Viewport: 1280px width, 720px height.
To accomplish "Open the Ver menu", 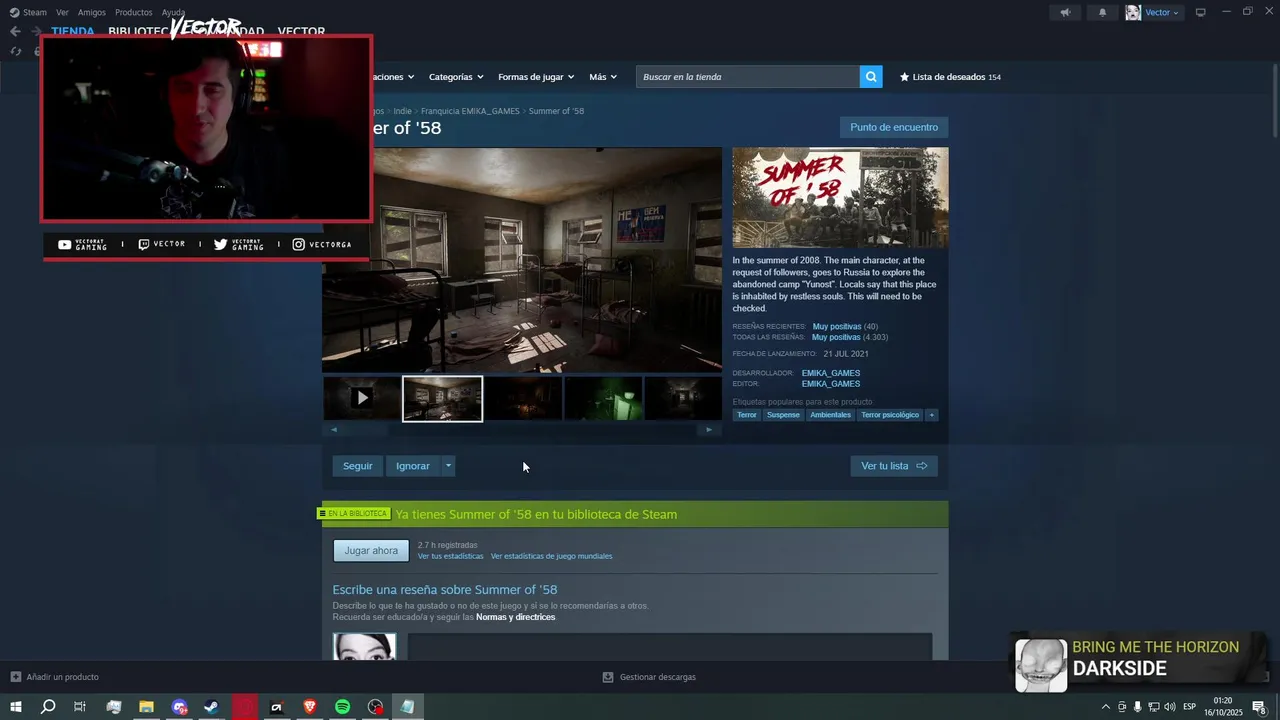I will (63, 13).
